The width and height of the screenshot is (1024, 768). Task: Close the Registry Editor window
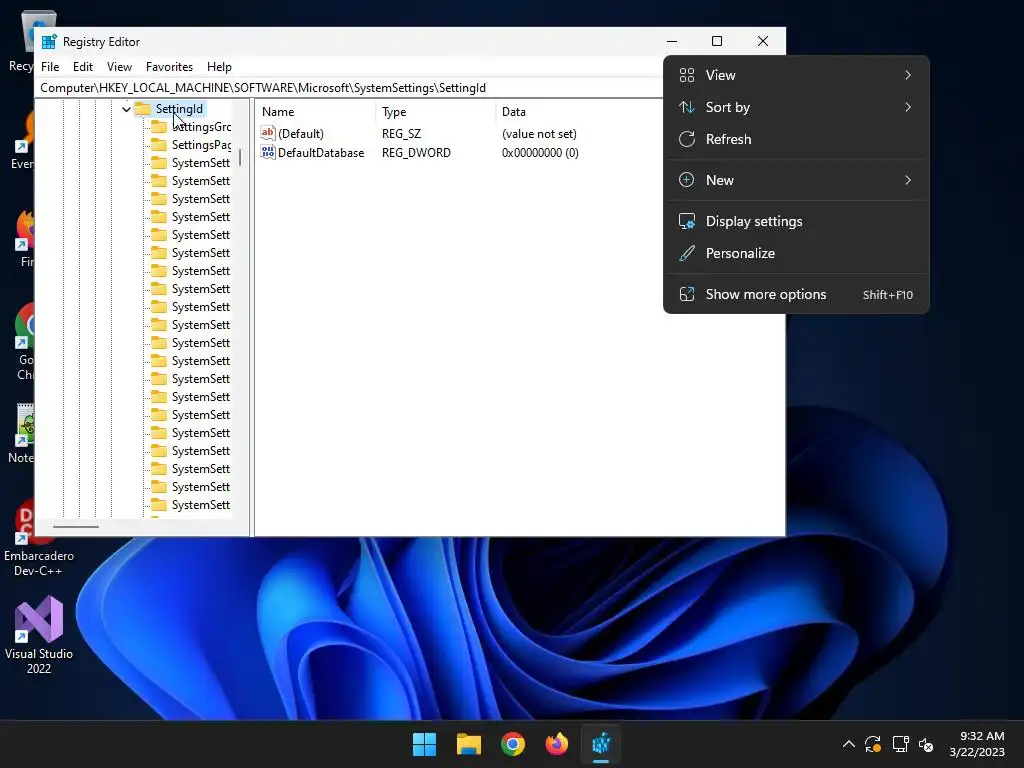tap(763, 41)
